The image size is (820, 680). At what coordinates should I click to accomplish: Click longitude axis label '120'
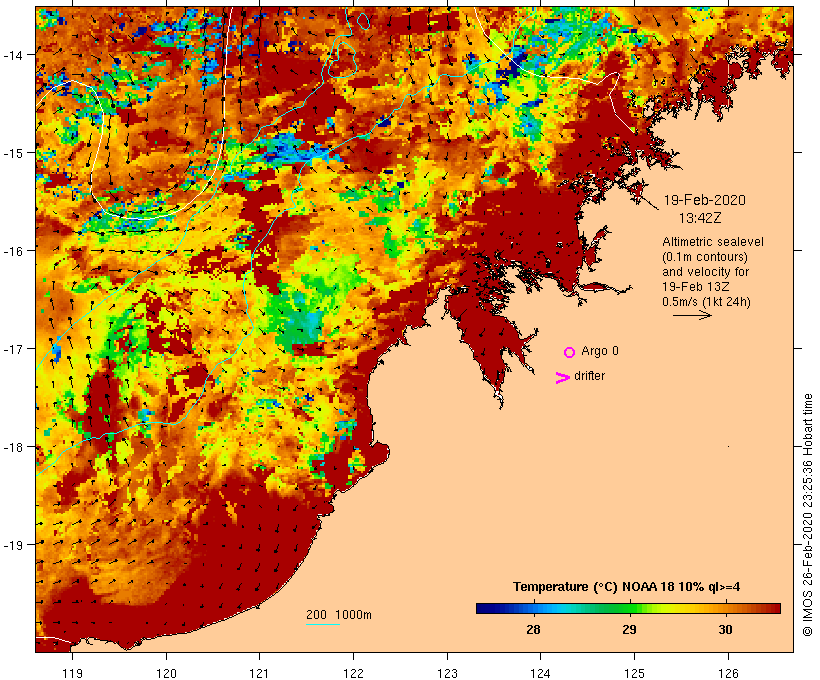point(166,673)
